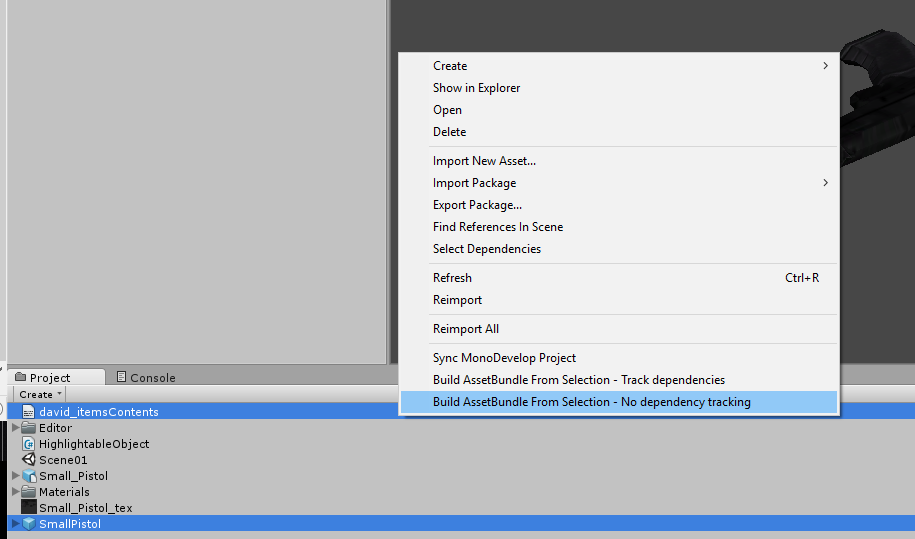This screenshot has width=915, height=539.
Task: Click the Console tab log icon
Action: (121, 377)
